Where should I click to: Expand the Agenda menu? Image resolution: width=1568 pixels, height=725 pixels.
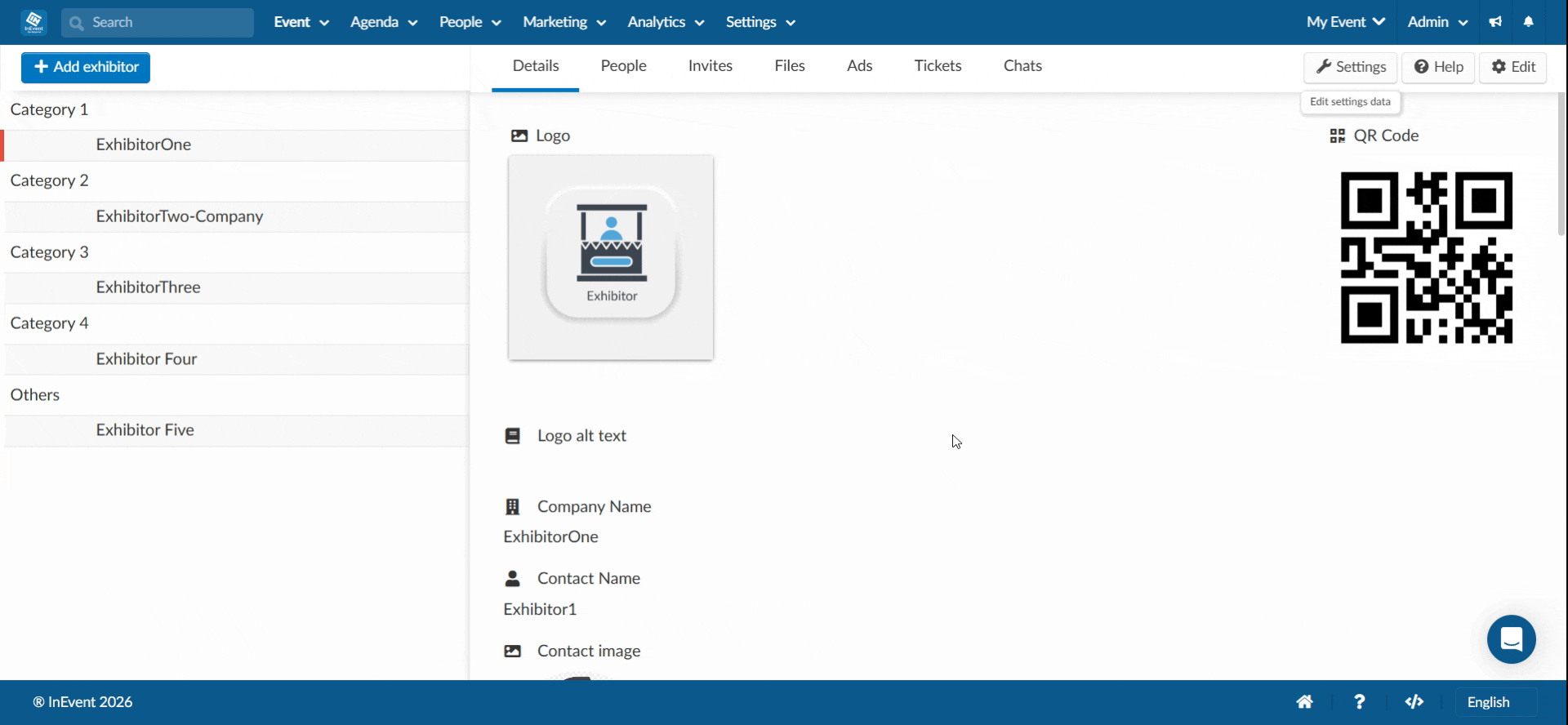(x=384, y=22)
